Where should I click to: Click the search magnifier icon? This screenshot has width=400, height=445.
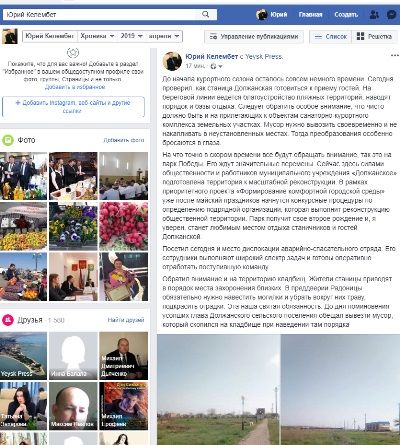206,14
